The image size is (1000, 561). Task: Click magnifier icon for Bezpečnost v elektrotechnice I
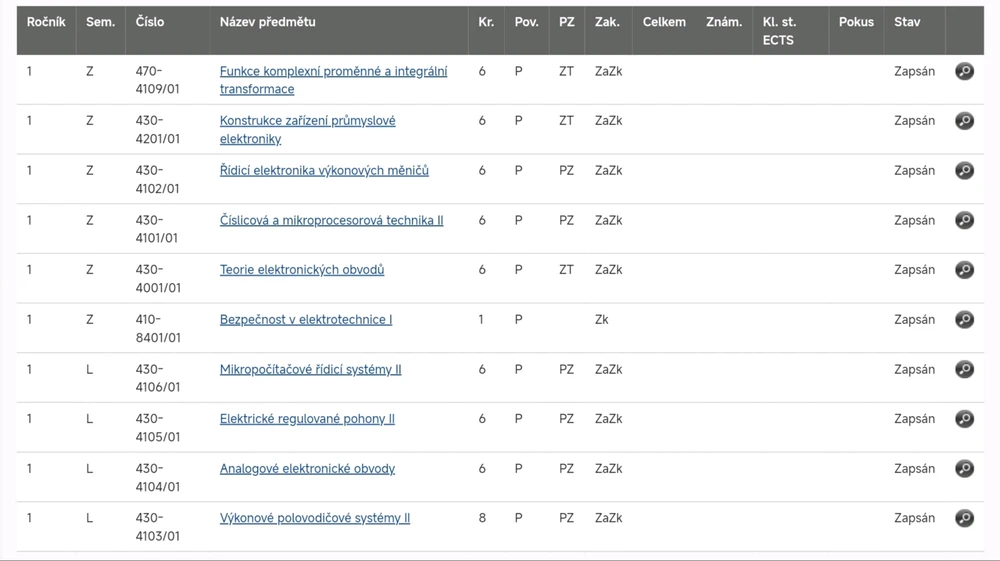tap(964, 320)
